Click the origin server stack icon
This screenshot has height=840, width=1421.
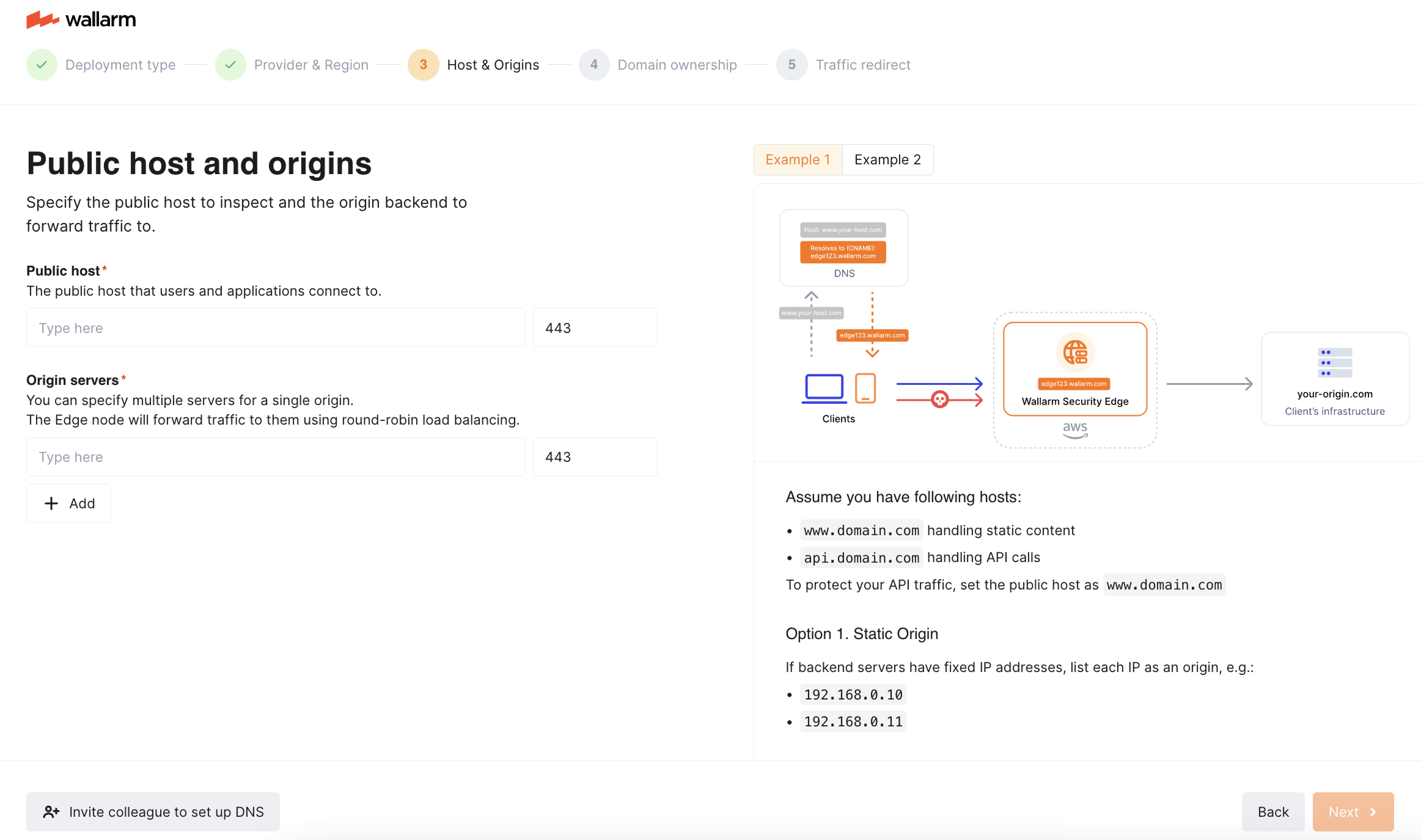1335,362
